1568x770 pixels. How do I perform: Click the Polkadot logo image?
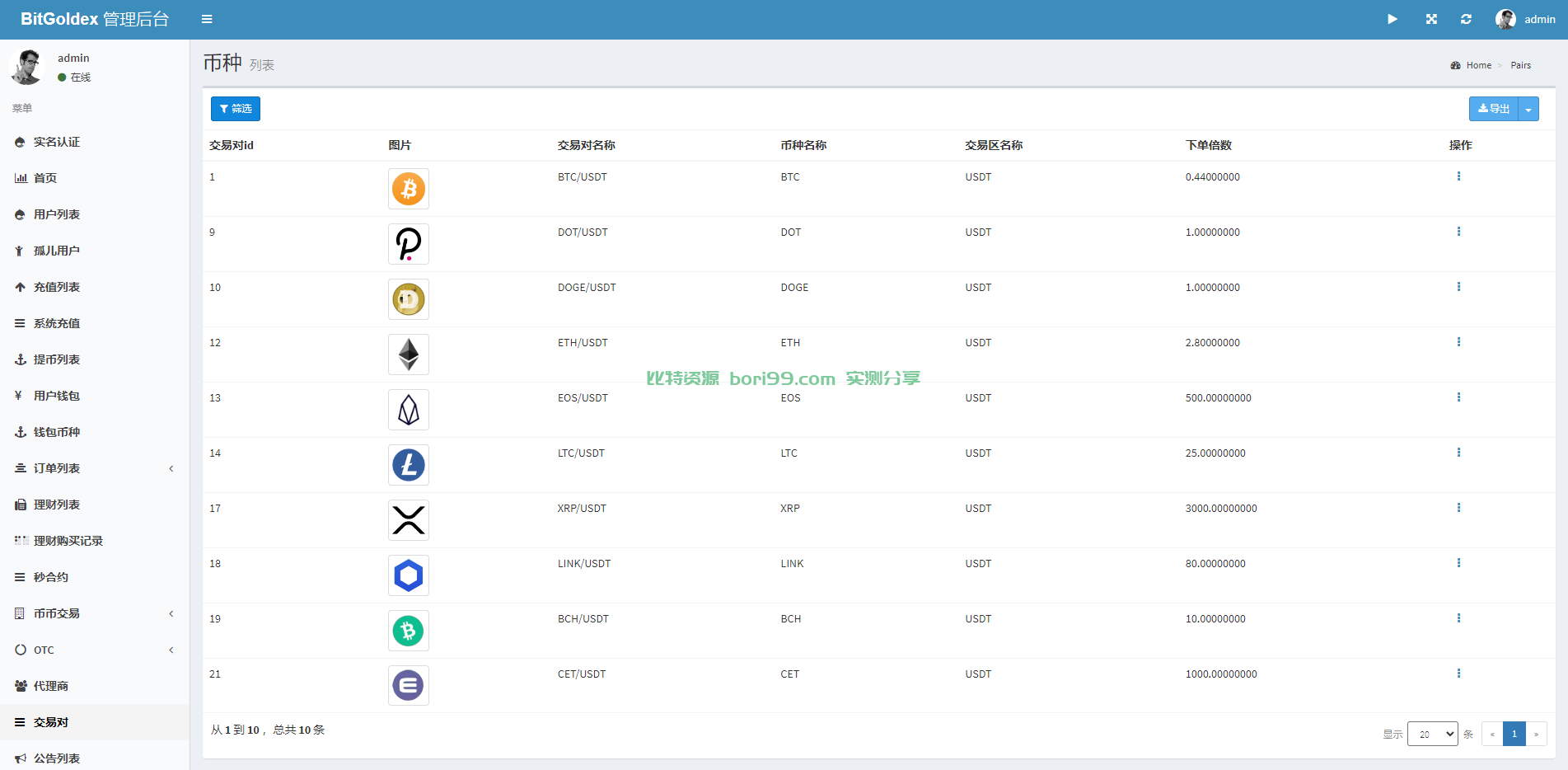click(x=409, y=244)
